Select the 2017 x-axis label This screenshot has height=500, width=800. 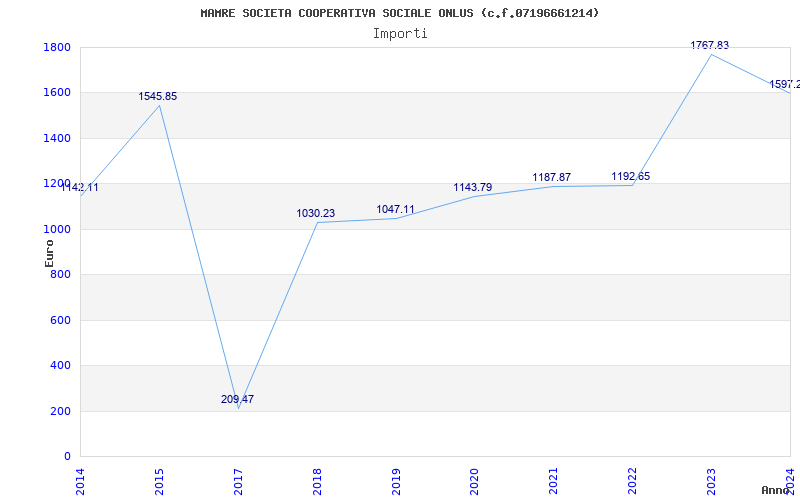pyautogui.click(x=238, y=481)
